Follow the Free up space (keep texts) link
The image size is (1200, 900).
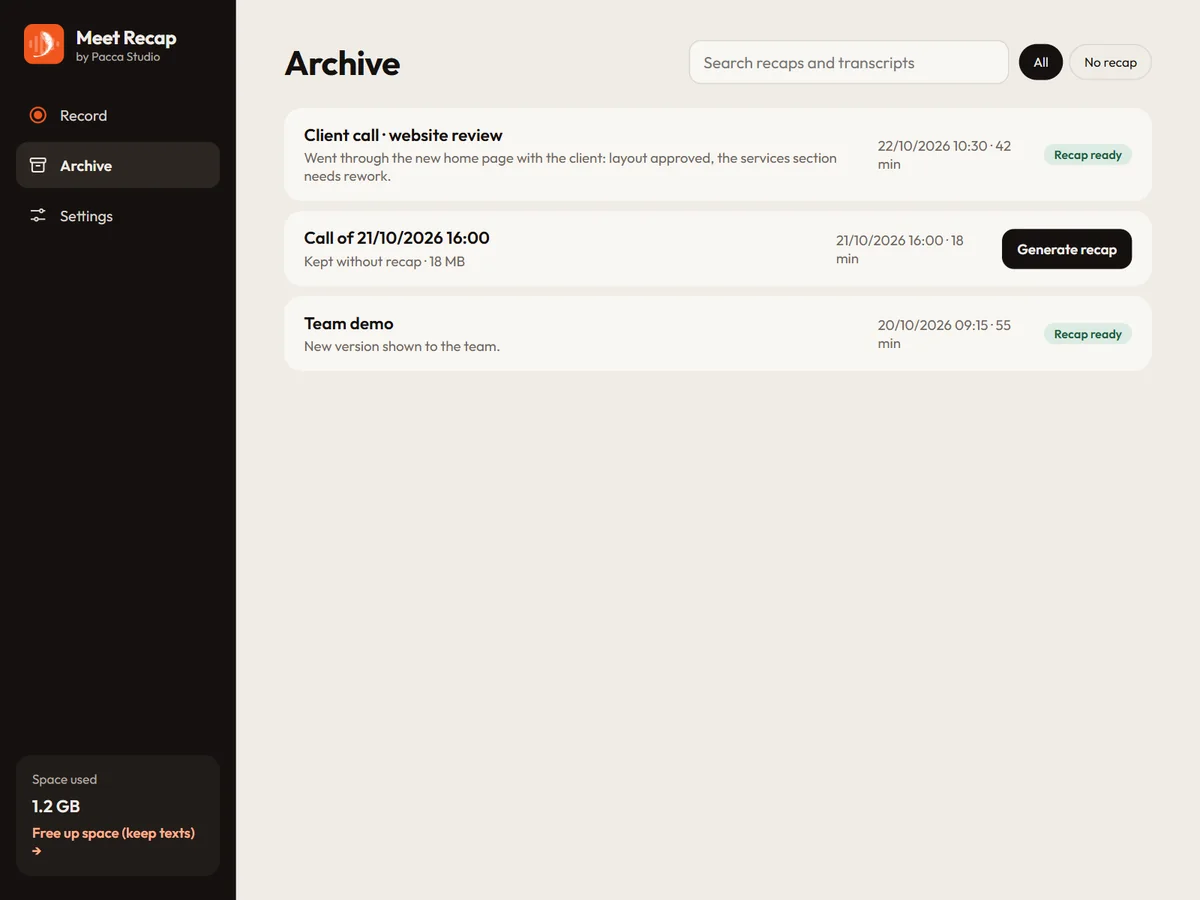coord(113,841)
